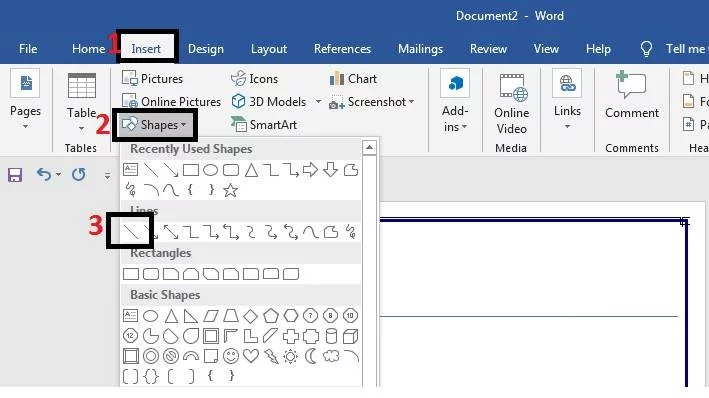
Task: Open the Undo history dropdown arrow
Action: 58,174
